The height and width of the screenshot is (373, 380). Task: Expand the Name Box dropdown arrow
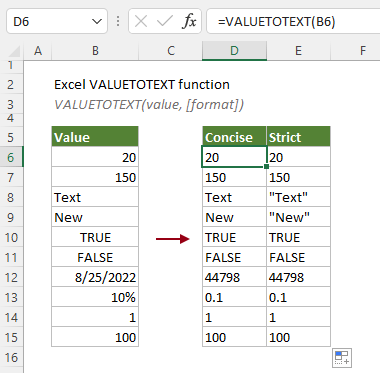tap(97, 22)
